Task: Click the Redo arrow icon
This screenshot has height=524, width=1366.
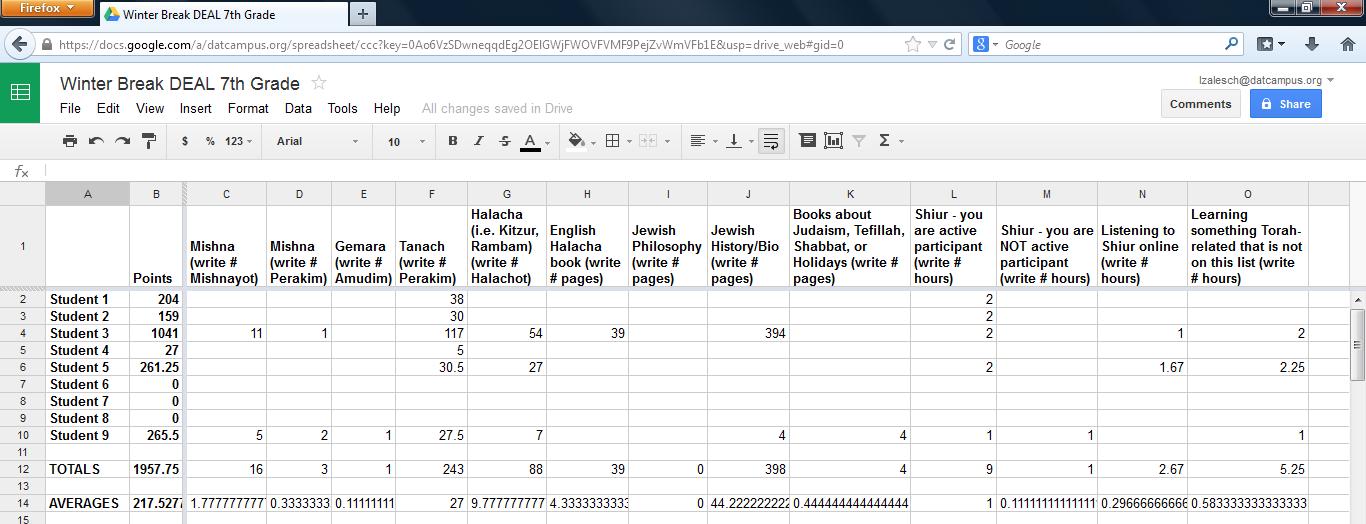Action: point(122,141)
